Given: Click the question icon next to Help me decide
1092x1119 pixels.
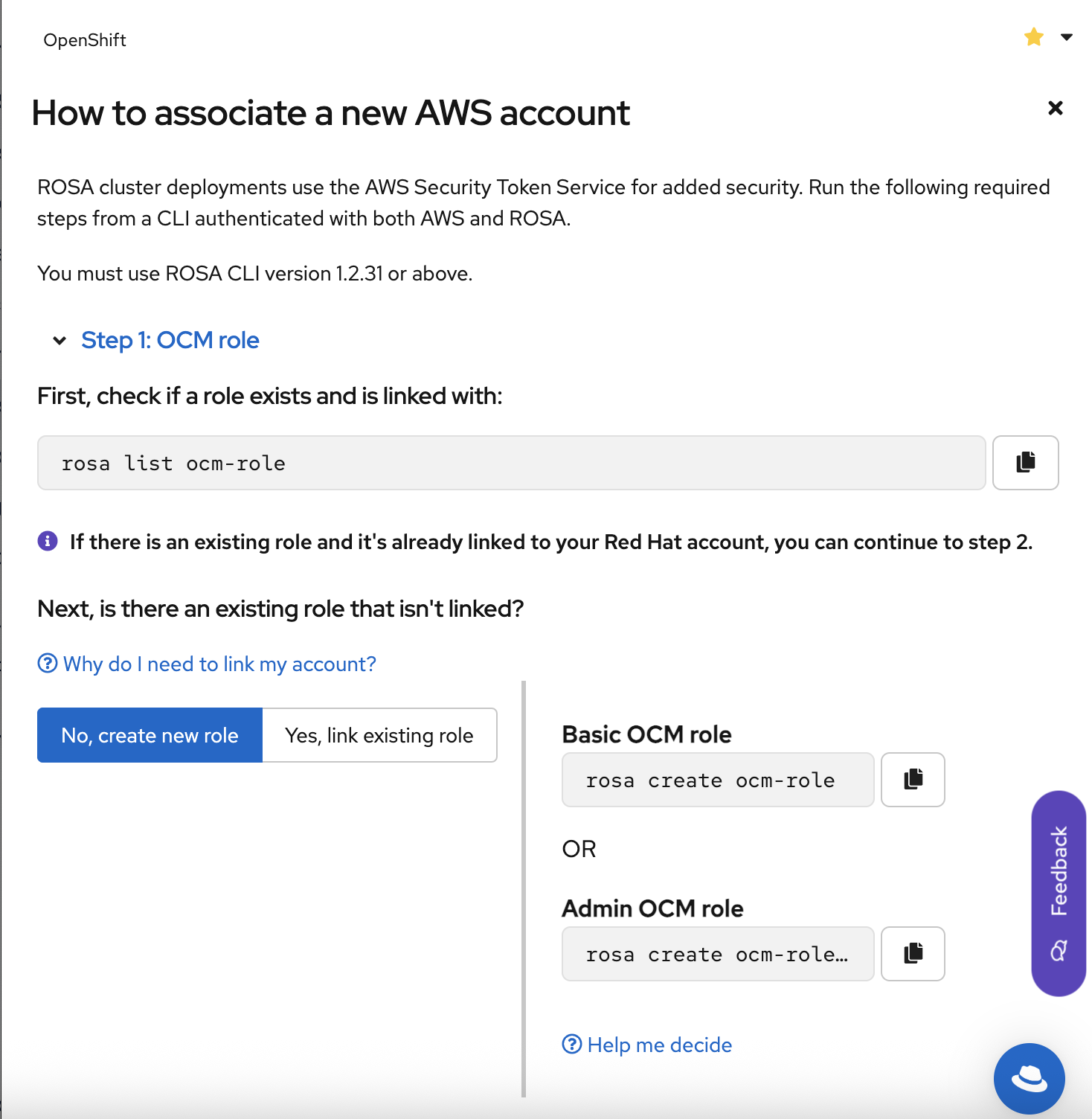Looking at the screenshot, I should 571,1045.
